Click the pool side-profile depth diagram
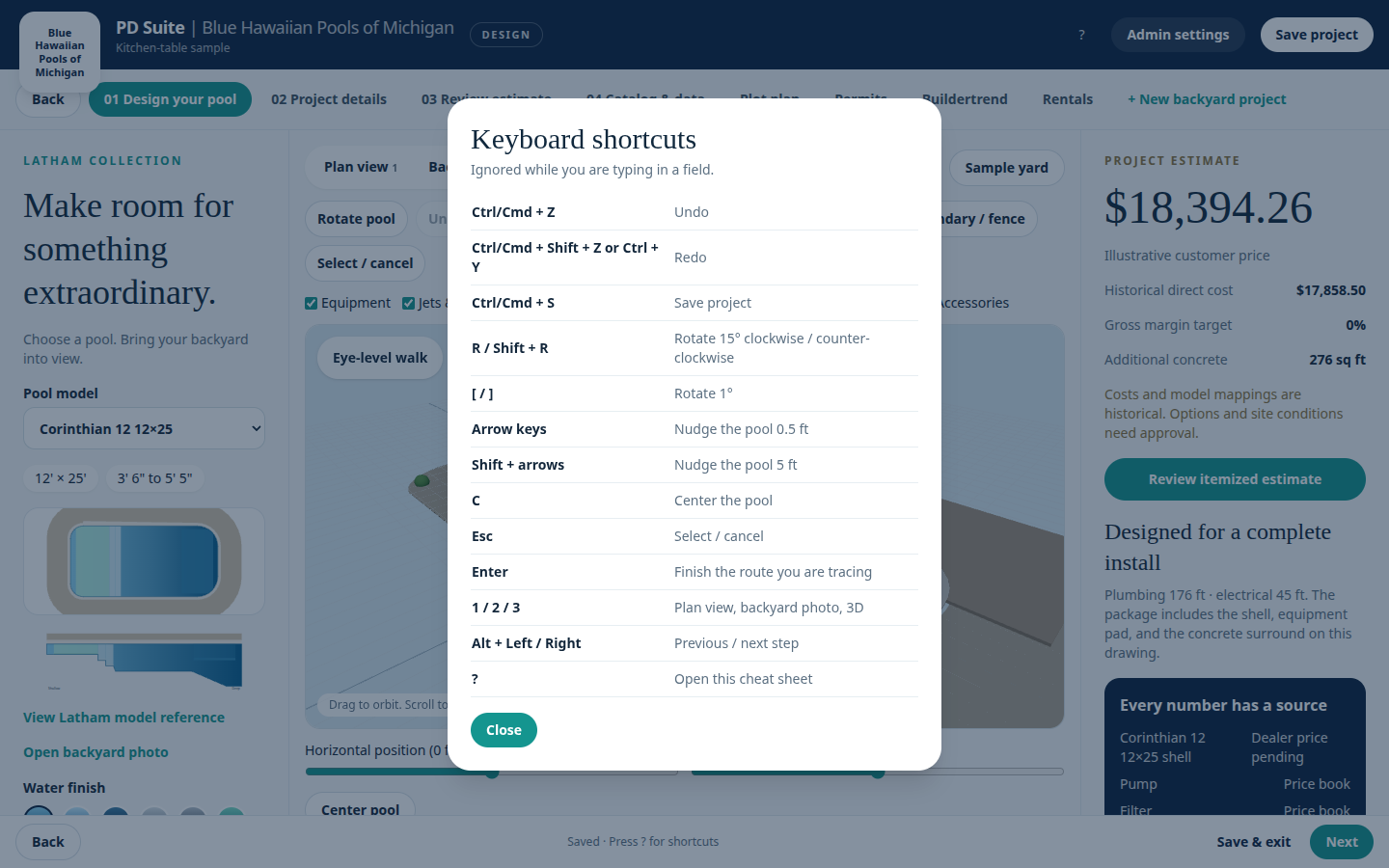The image size is (1389, 868). 144,662
